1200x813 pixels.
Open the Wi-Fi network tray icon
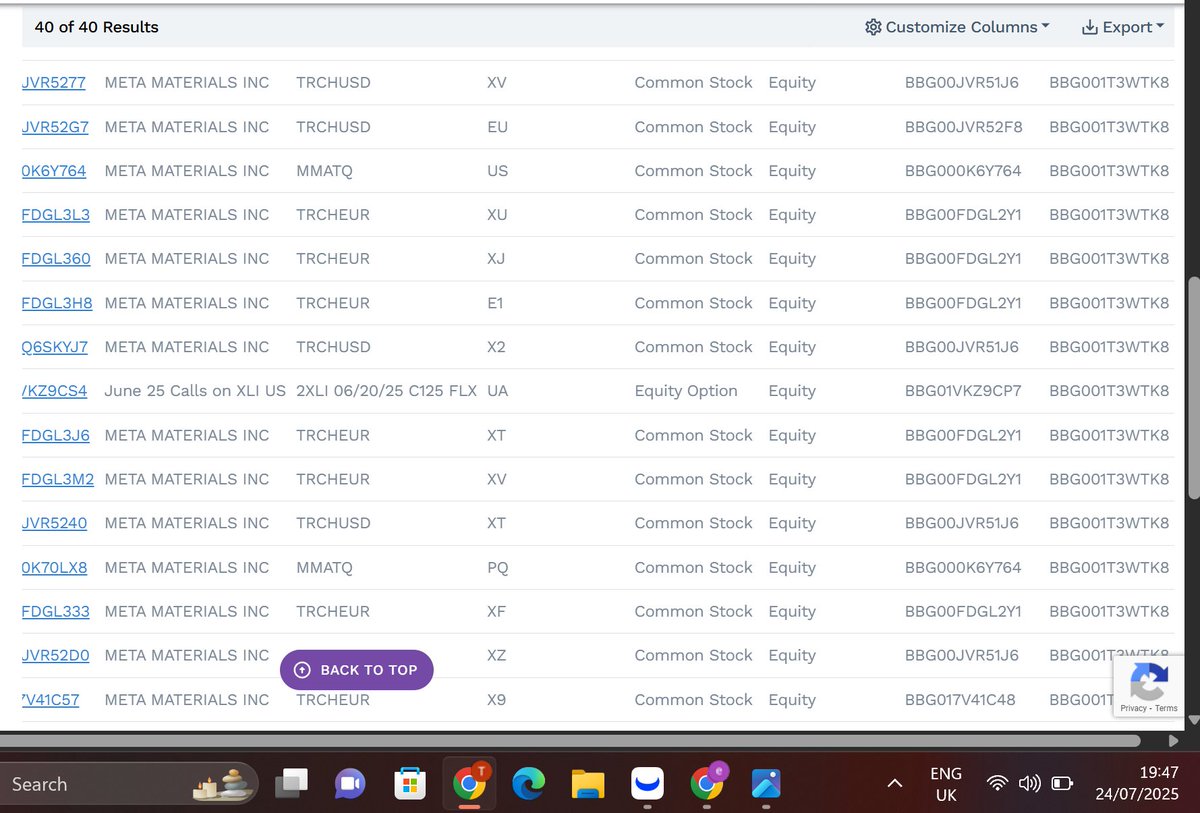[997, 783]
